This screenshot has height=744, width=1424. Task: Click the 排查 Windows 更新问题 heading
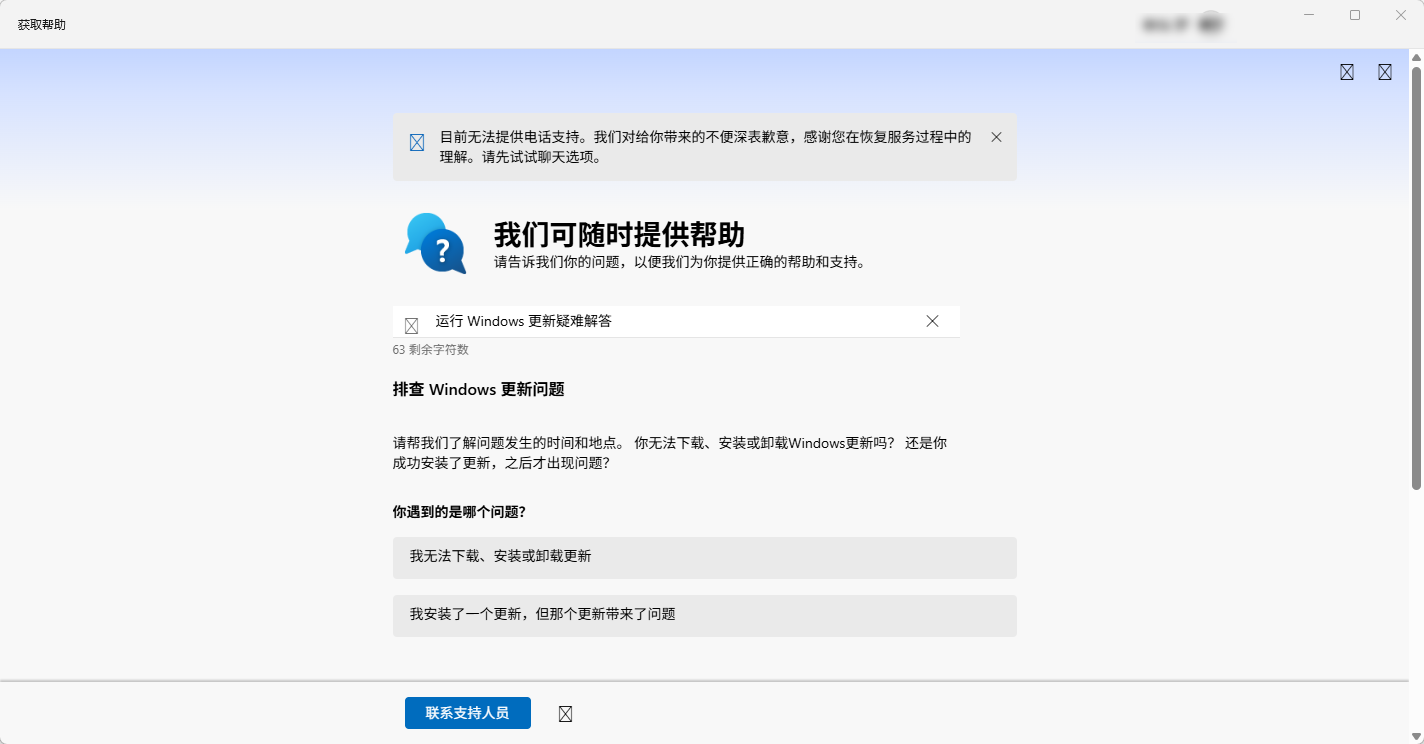click(x=479, y=390)
